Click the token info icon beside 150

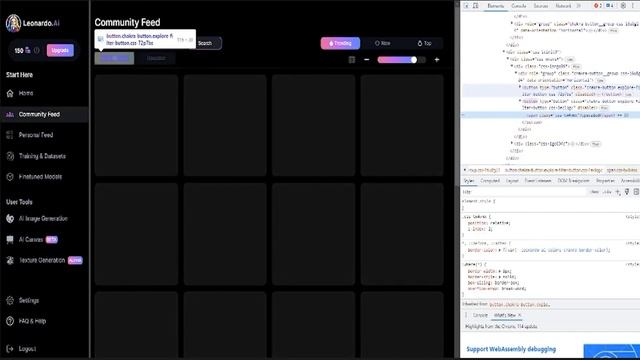tap(37, 50)
